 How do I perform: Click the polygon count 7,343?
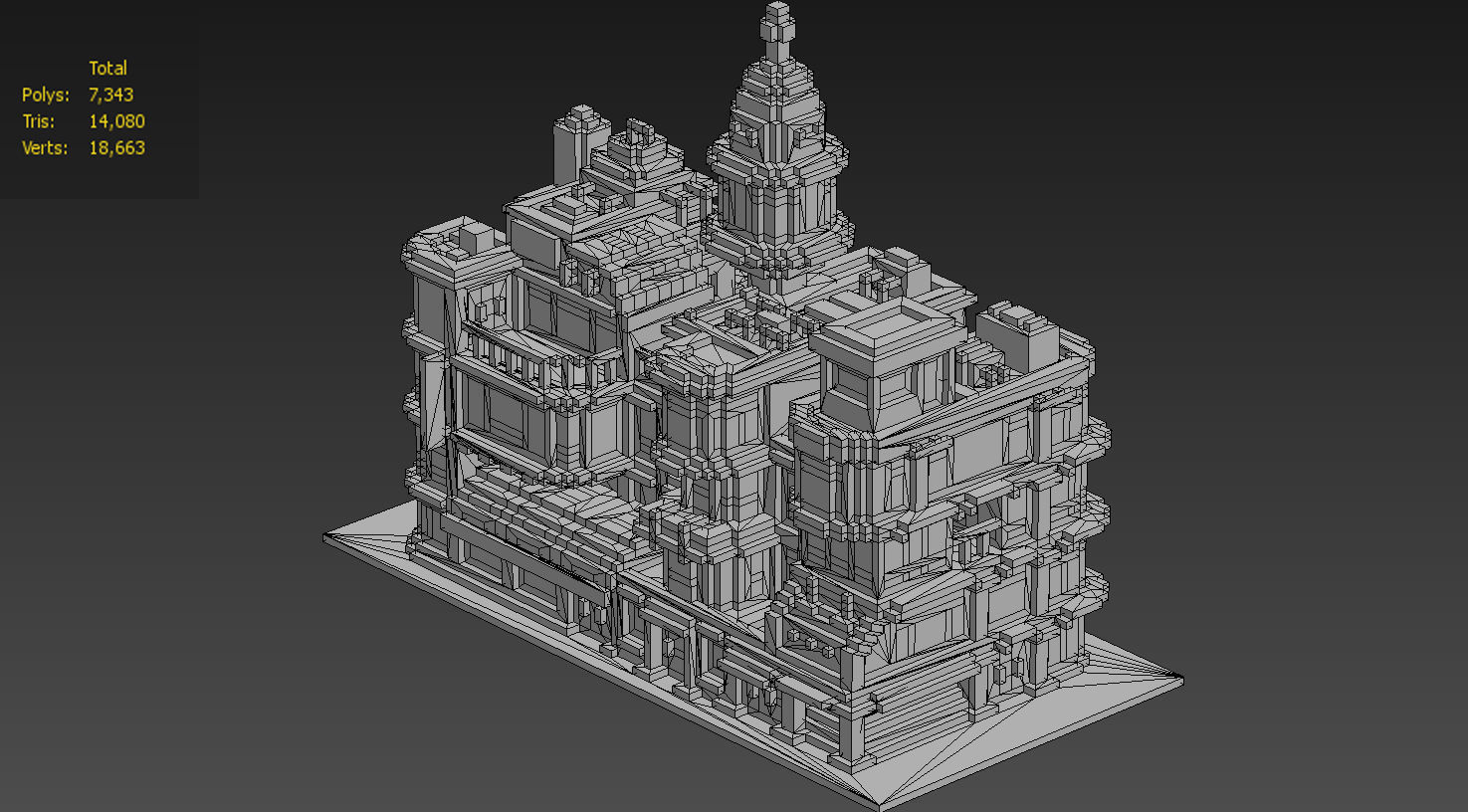point(110,95)
